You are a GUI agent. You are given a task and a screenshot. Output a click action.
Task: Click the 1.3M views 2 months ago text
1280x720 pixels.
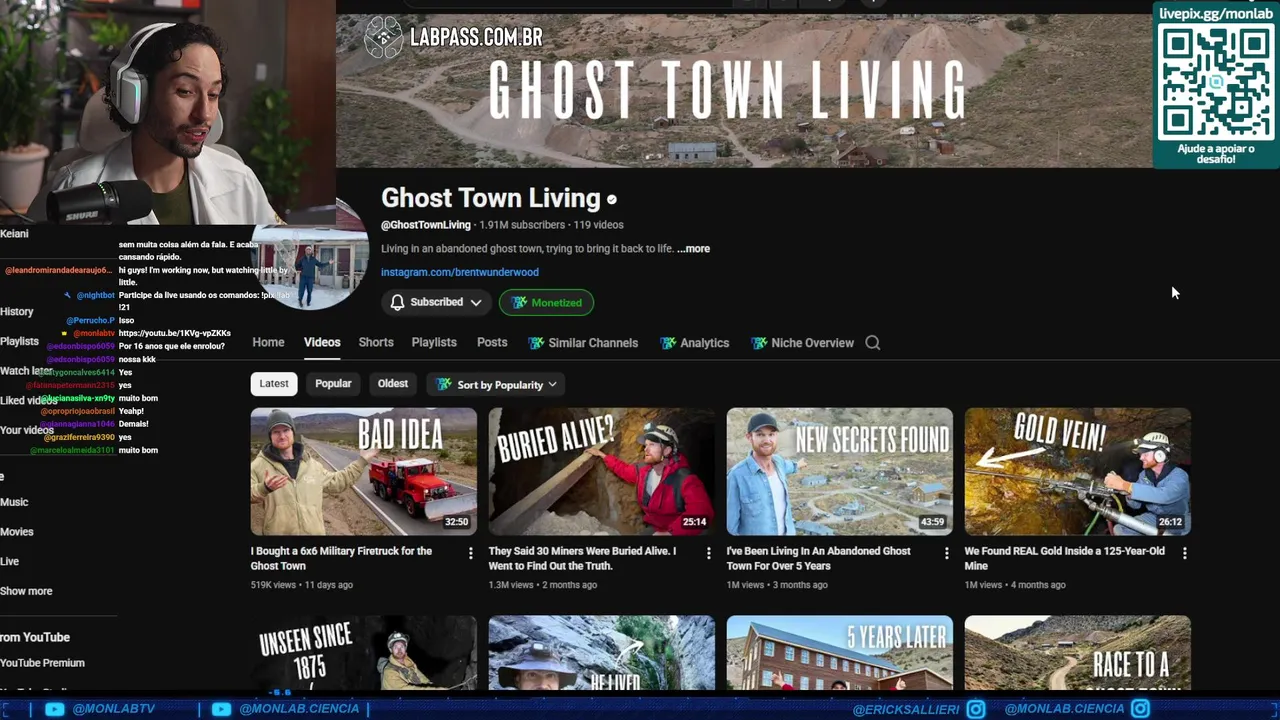tap(543, 585)
